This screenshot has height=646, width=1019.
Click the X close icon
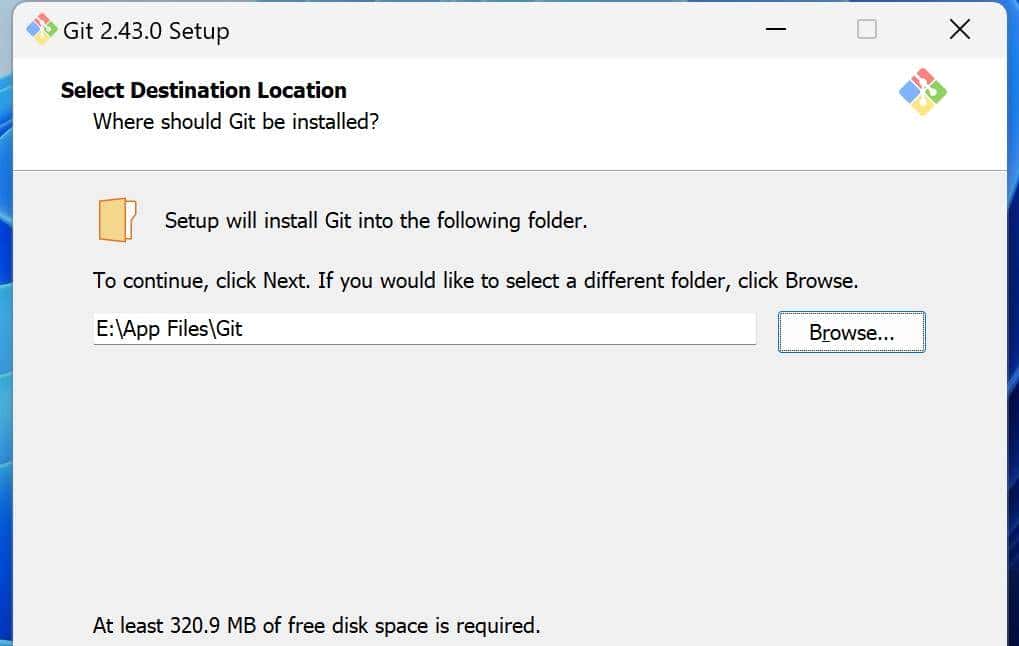(957, 29)
